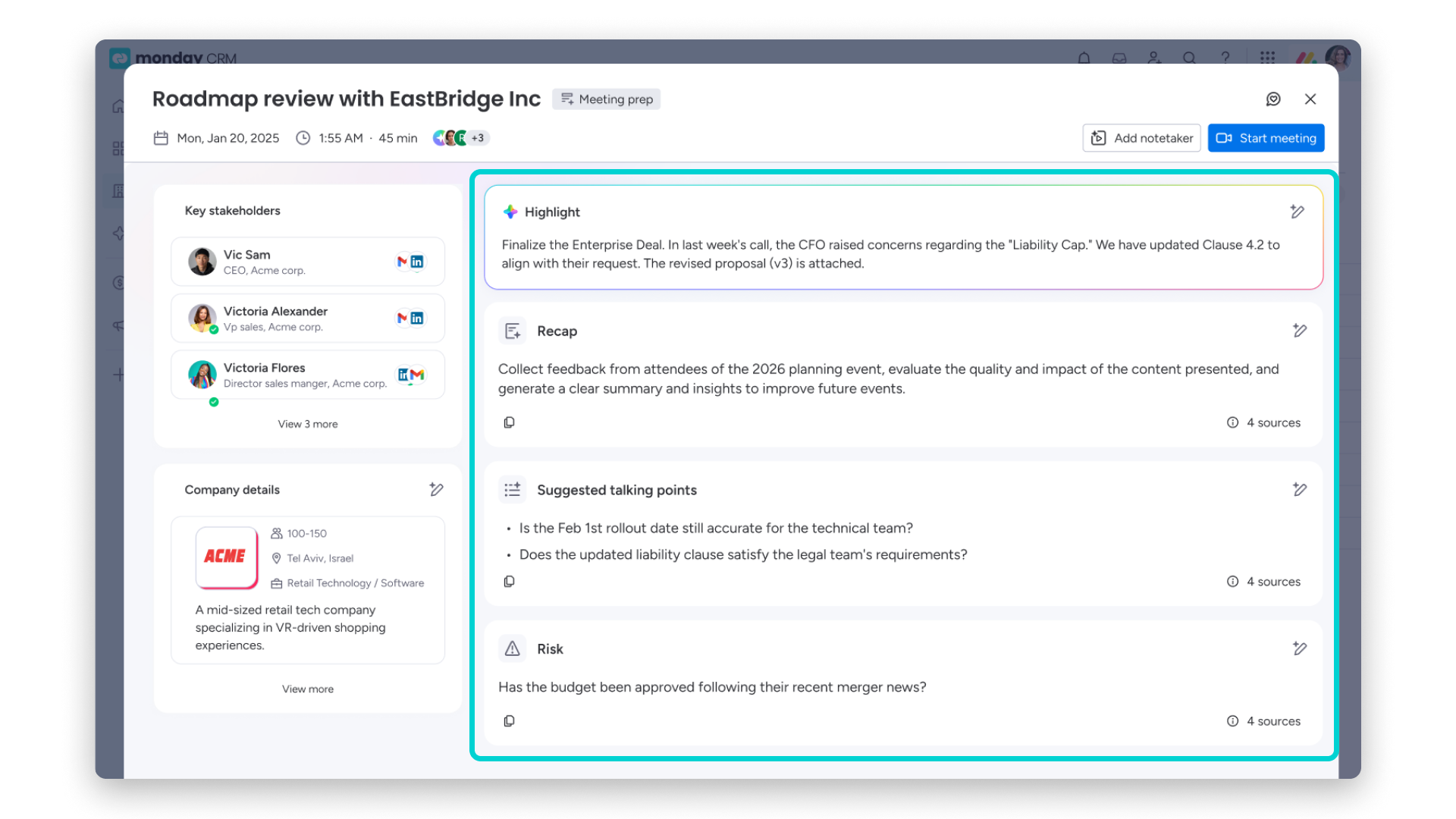The width and height of the screenshot is (1456, 819).
Task: Click the Retail Technology / Software industry text
Action: click(x=356, y=583)
